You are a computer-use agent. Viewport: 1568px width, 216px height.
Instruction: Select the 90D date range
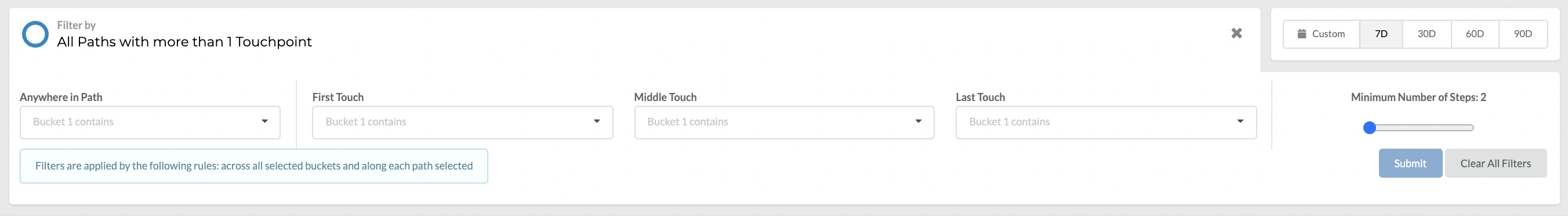[1523, 34]
